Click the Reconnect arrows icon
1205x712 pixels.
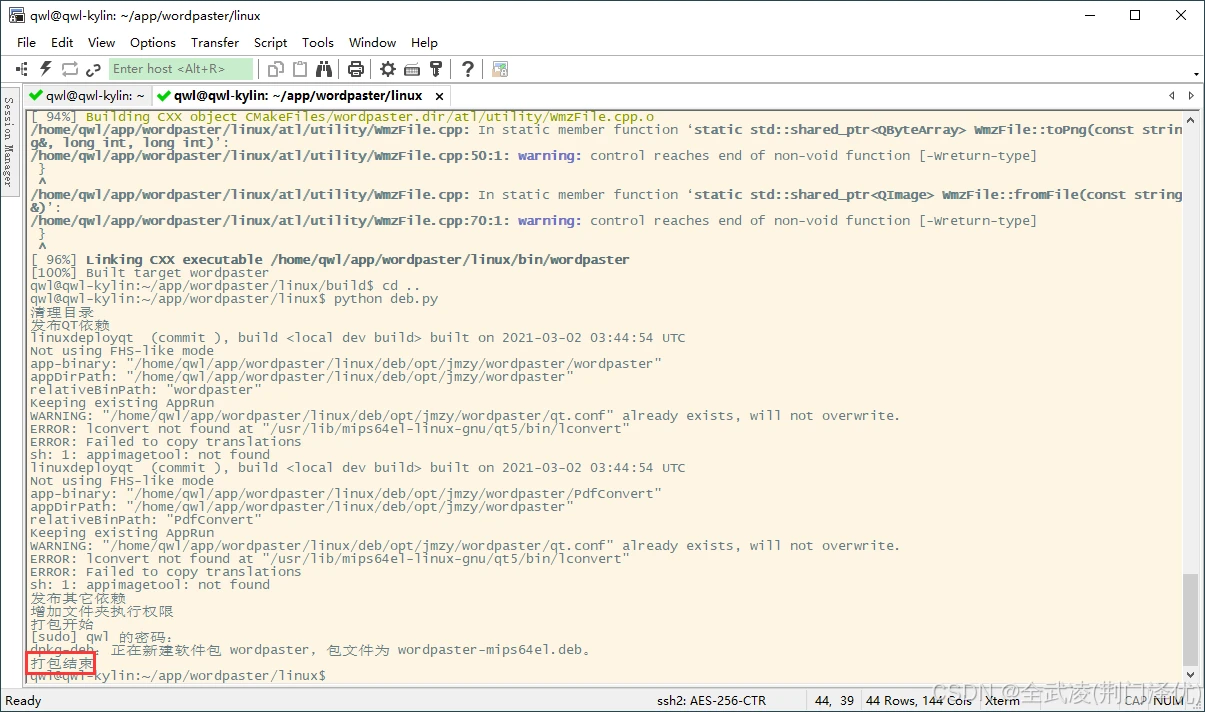pos(70,69)
